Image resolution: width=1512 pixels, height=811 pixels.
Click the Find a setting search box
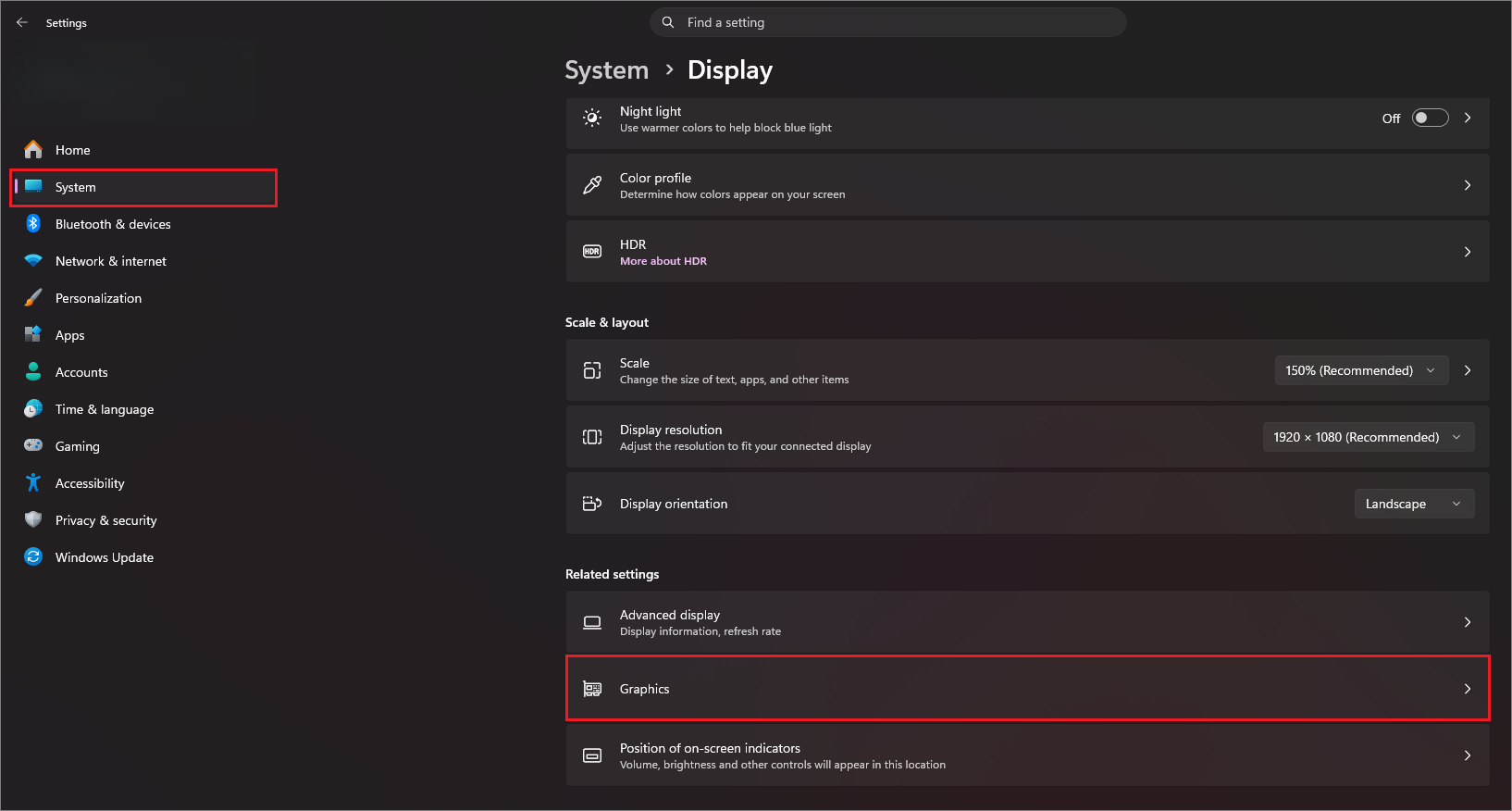(x=888, y=22)
